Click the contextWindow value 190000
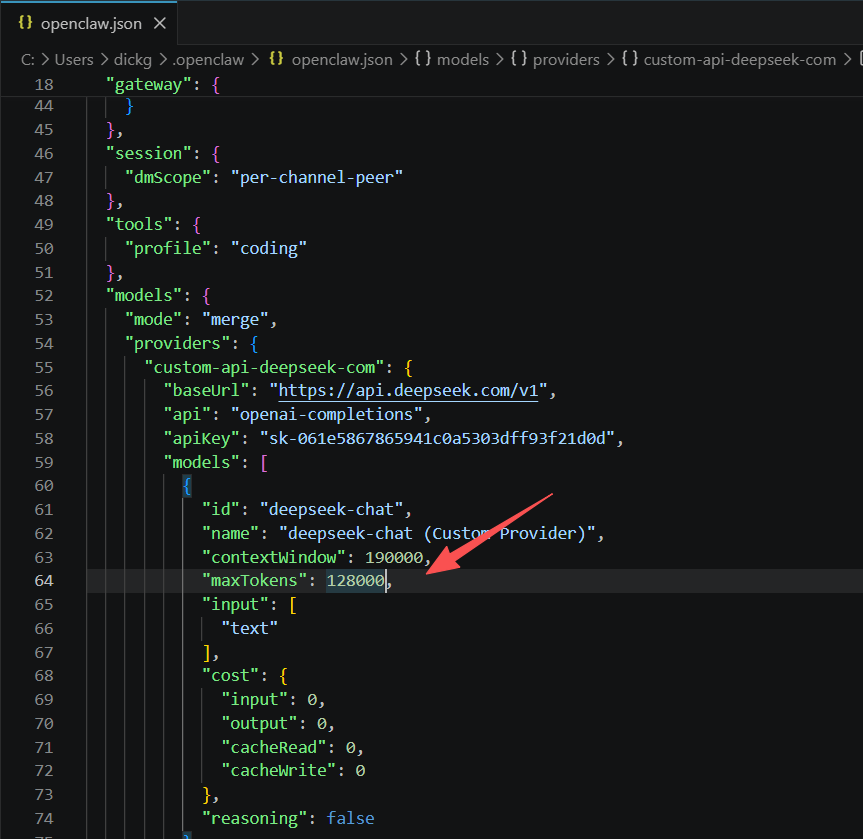863x839 pixels. [x=394, y=557]
